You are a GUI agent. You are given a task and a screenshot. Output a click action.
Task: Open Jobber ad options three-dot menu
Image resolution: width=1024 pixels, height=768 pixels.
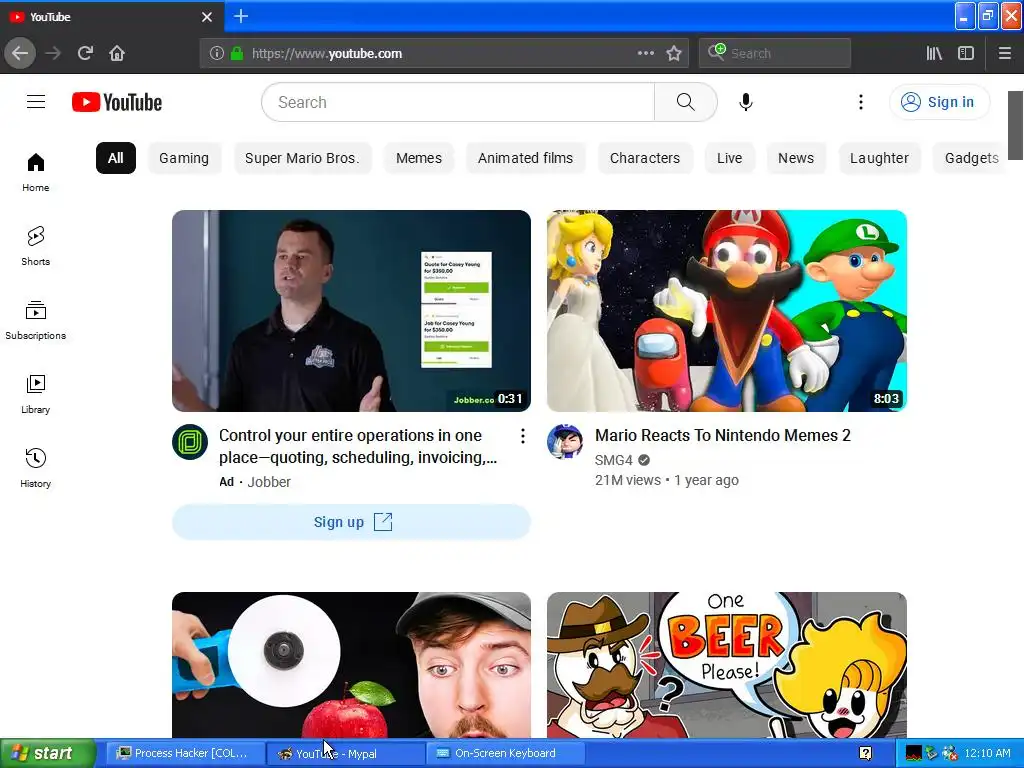pyautogui.click(x=522, y=436)
